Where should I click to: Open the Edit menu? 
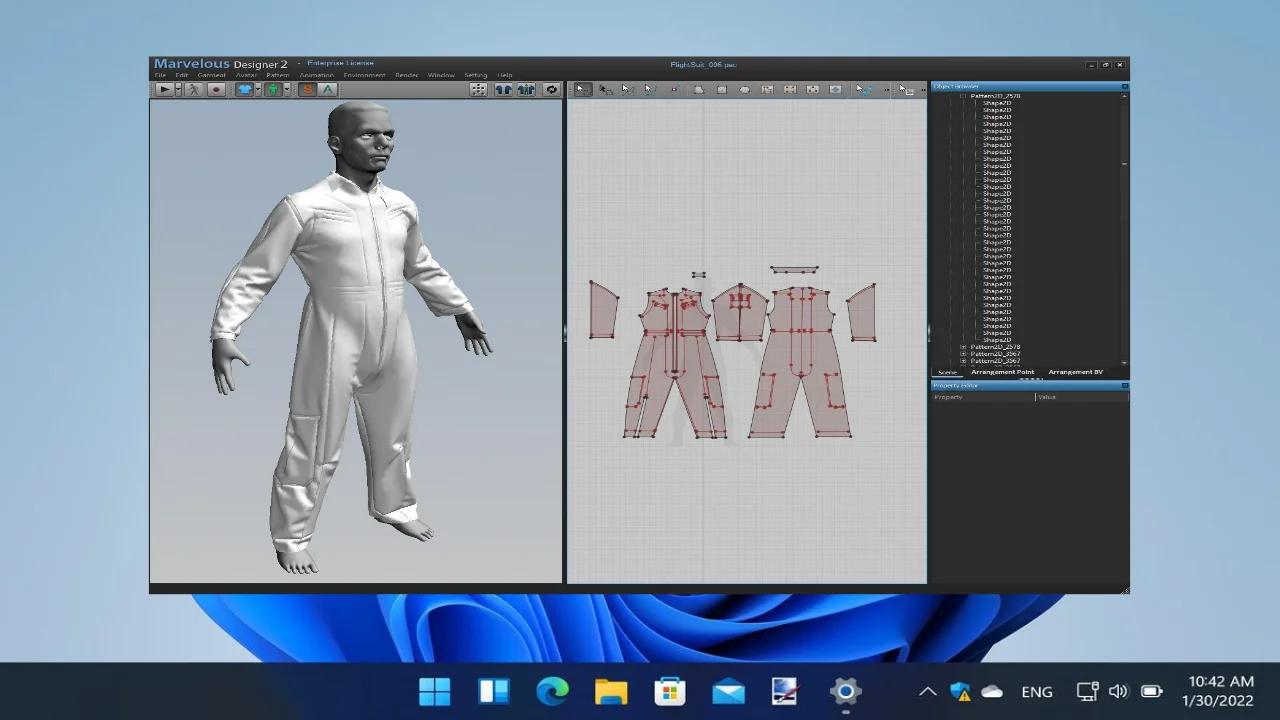(182, 75)
